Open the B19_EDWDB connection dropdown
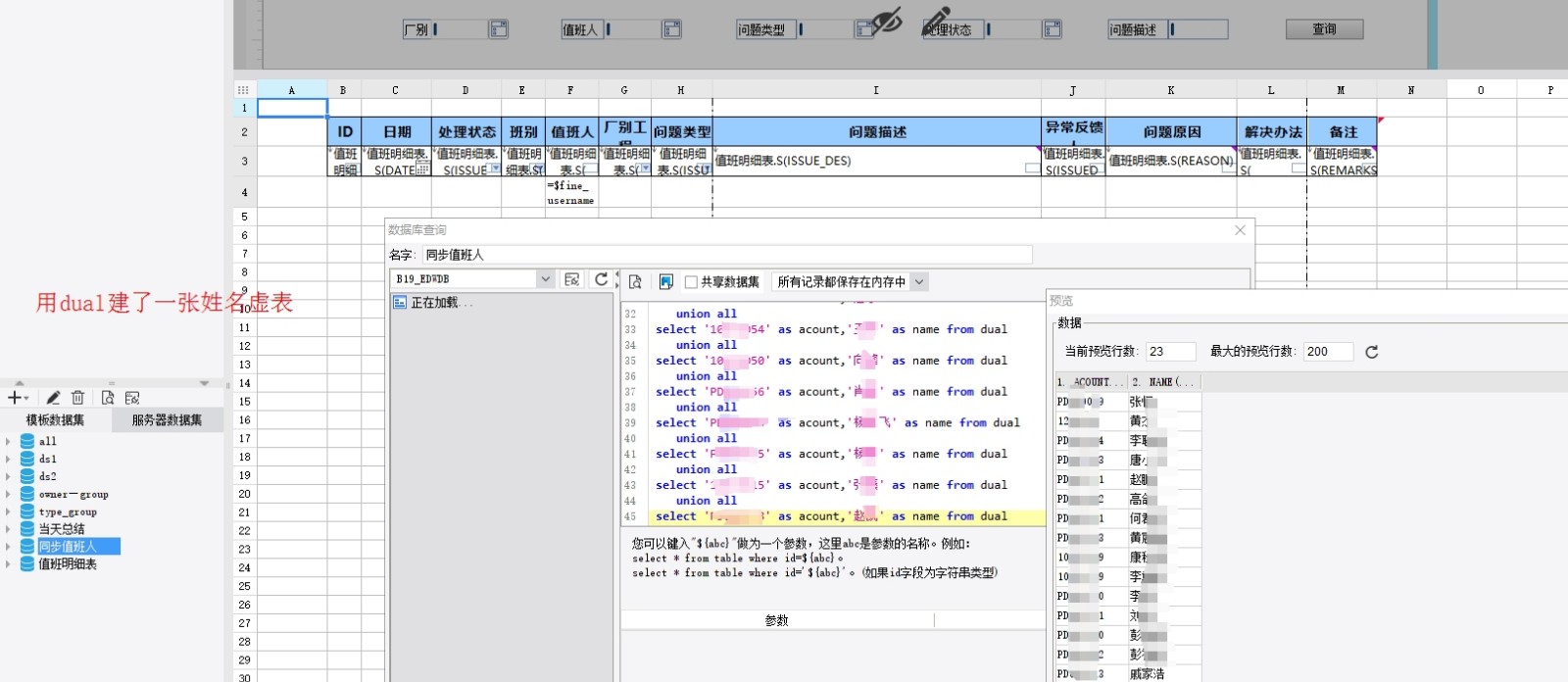This screenshot has width=1568, height=682. point(546,279)
